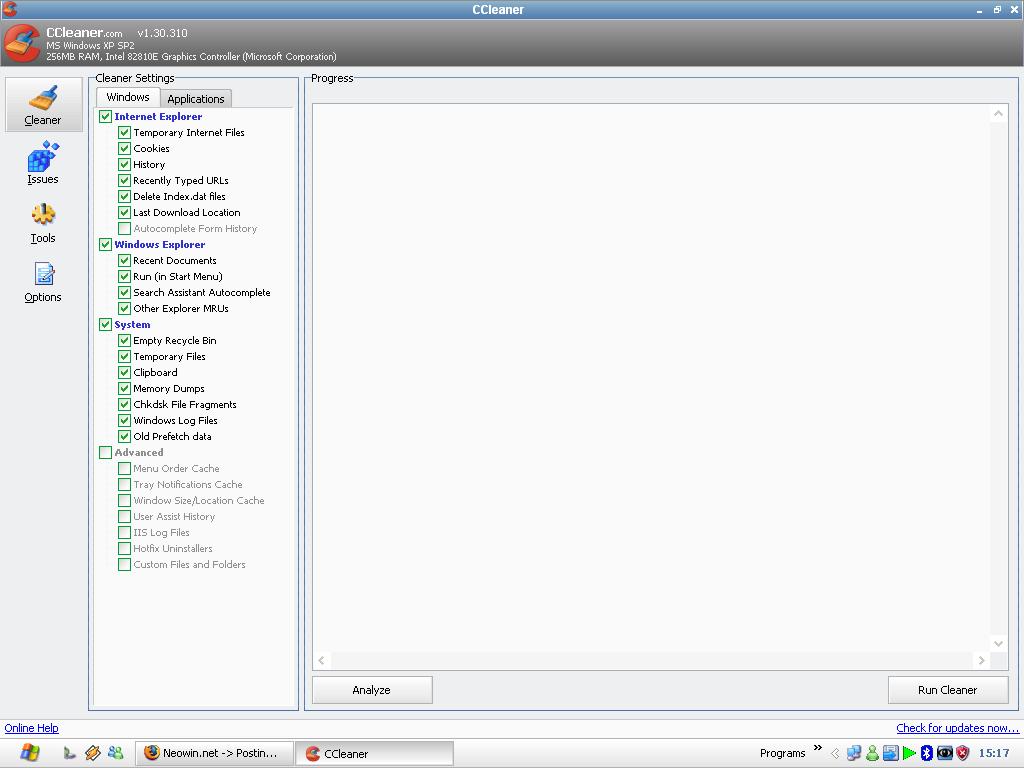Enable the Advanced cleaning group
The height and width of the screenshot is (768, 1024).
point(106,452)
